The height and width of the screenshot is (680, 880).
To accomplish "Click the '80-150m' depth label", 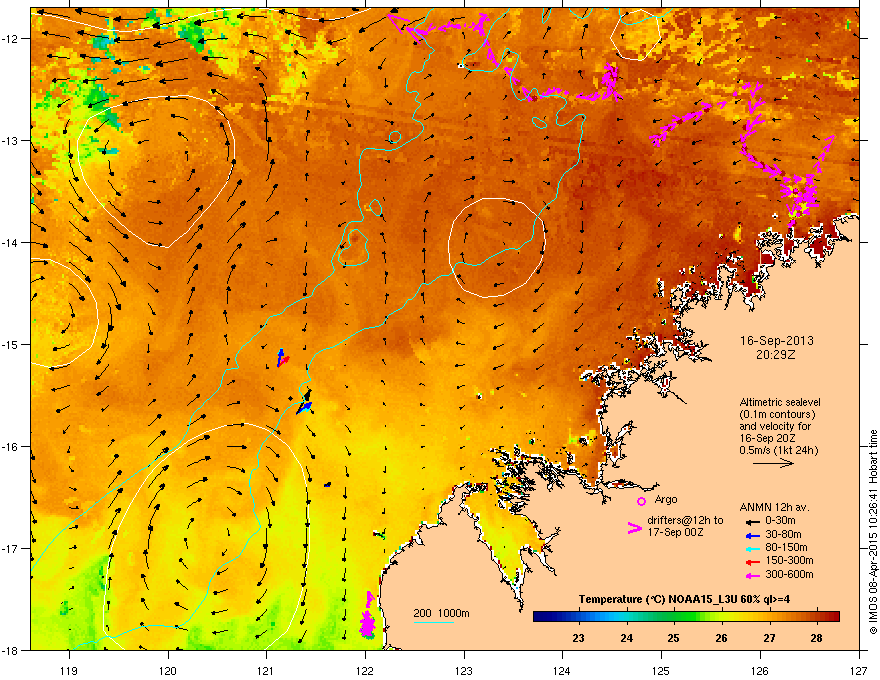I will 786,548.
